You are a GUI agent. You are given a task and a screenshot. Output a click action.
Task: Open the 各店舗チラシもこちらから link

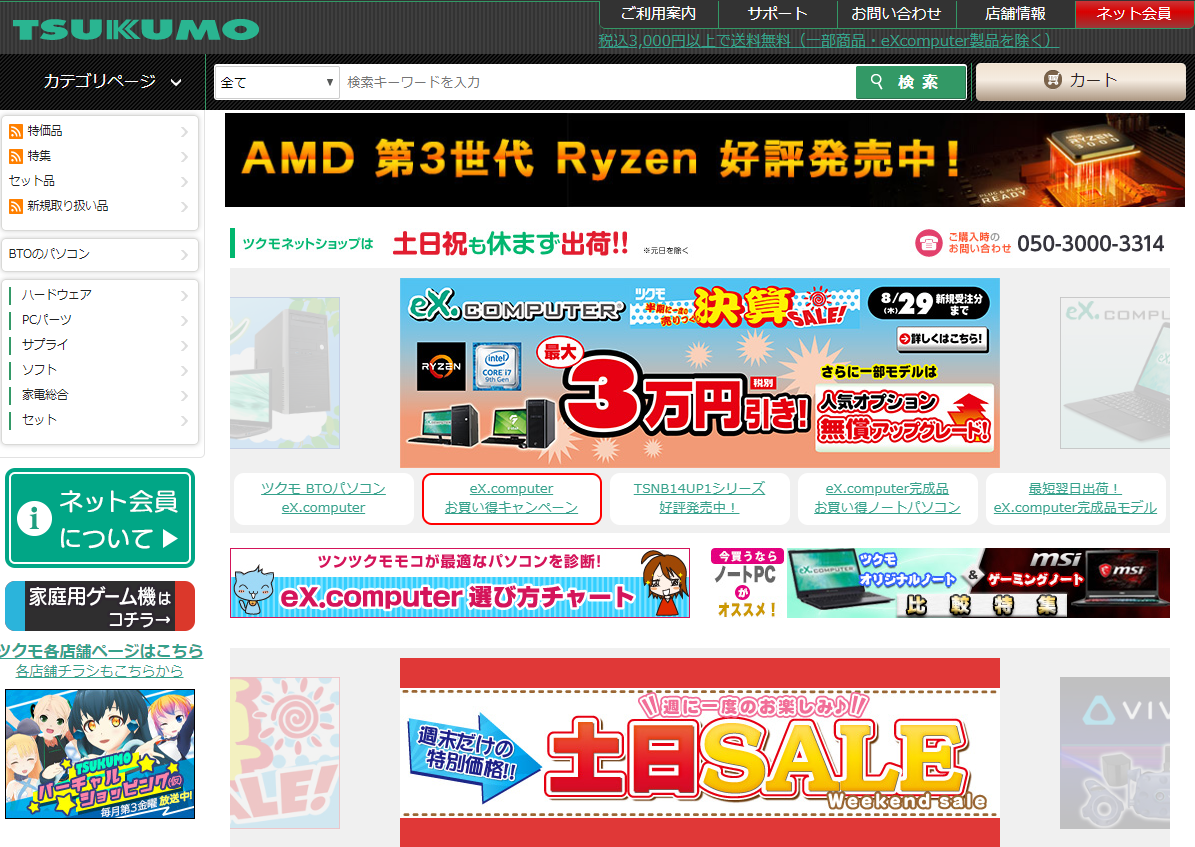pyautogui.click(x=100, y=671)
